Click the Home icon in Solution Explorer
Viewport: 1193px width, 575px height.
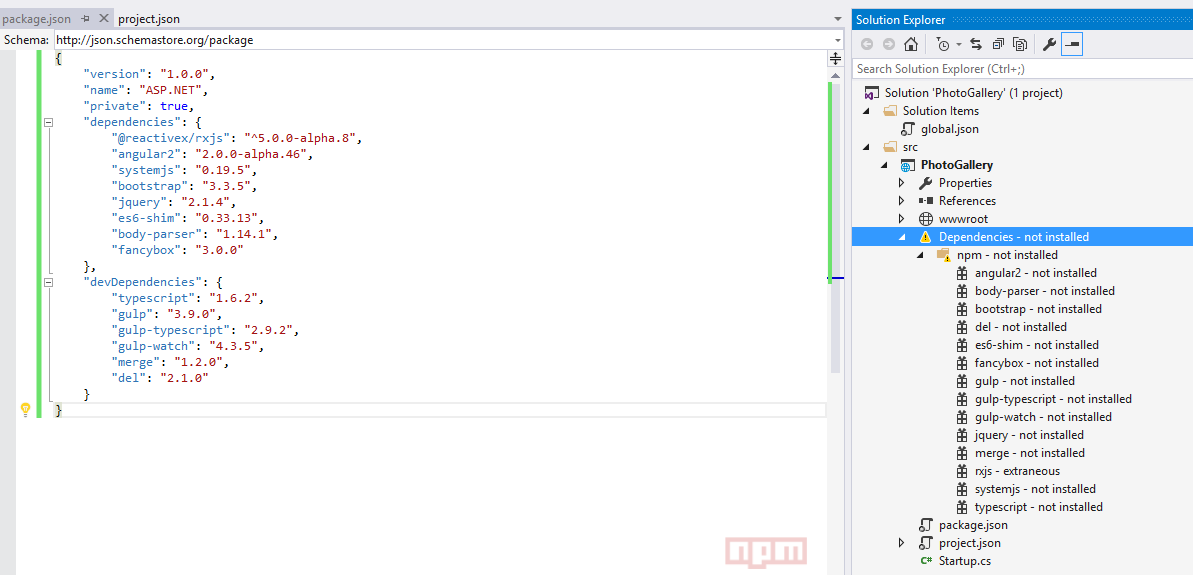910,44
